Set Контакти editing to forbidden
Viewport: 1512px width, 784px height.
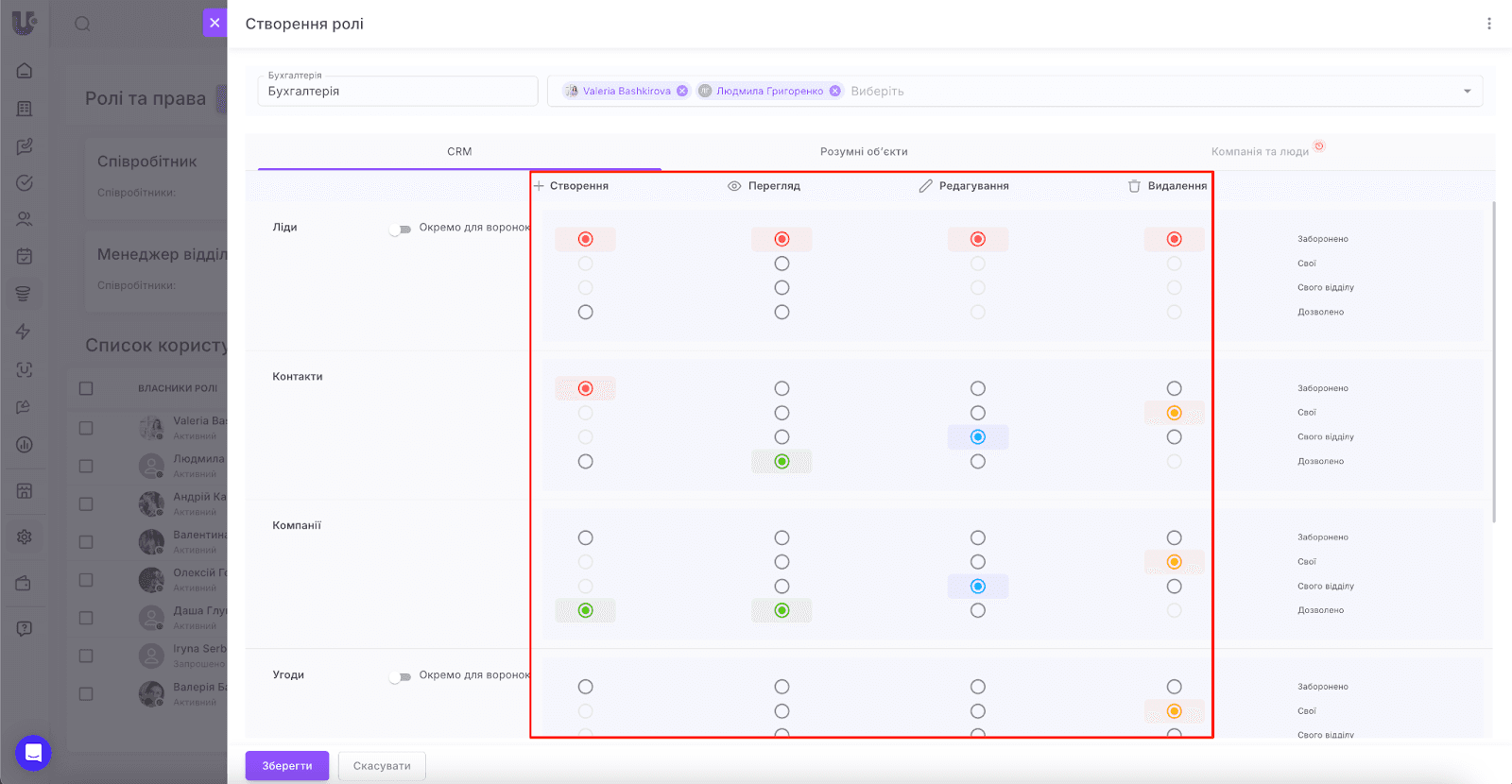pyautogui.click(x=977, y=388)
